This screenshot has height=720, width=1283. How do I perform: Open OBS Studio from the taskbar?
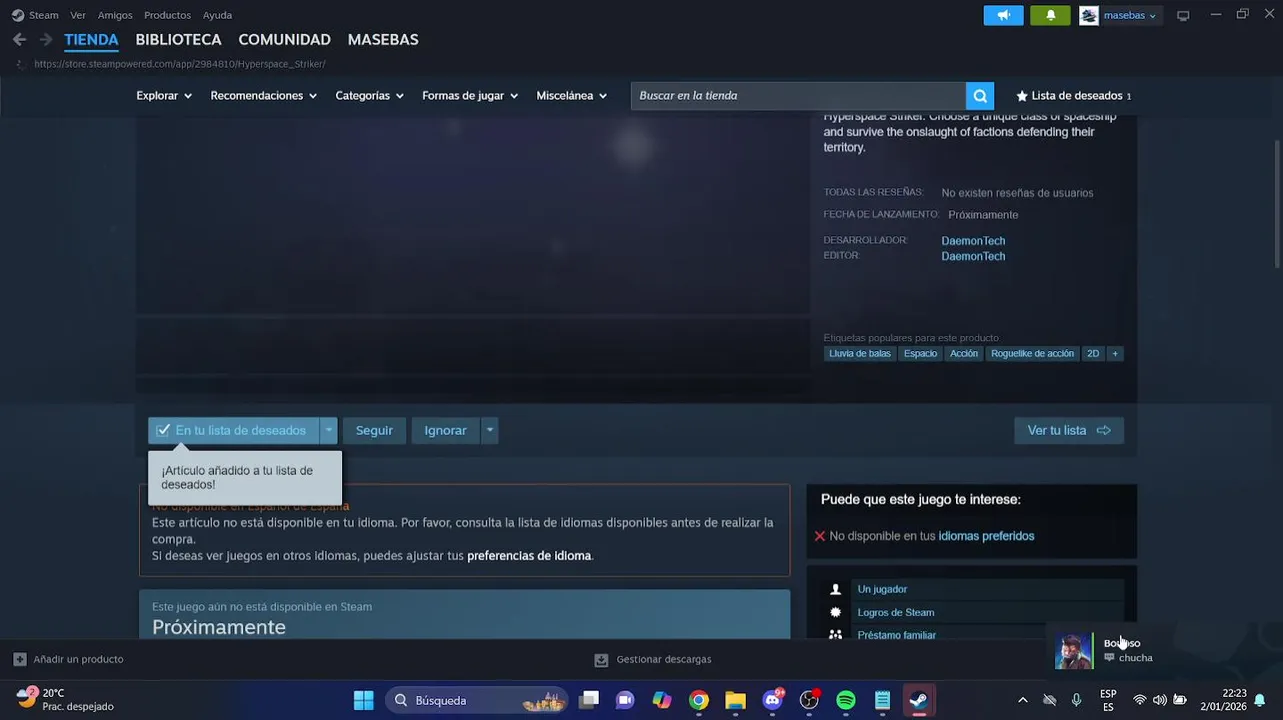(809, 700)
